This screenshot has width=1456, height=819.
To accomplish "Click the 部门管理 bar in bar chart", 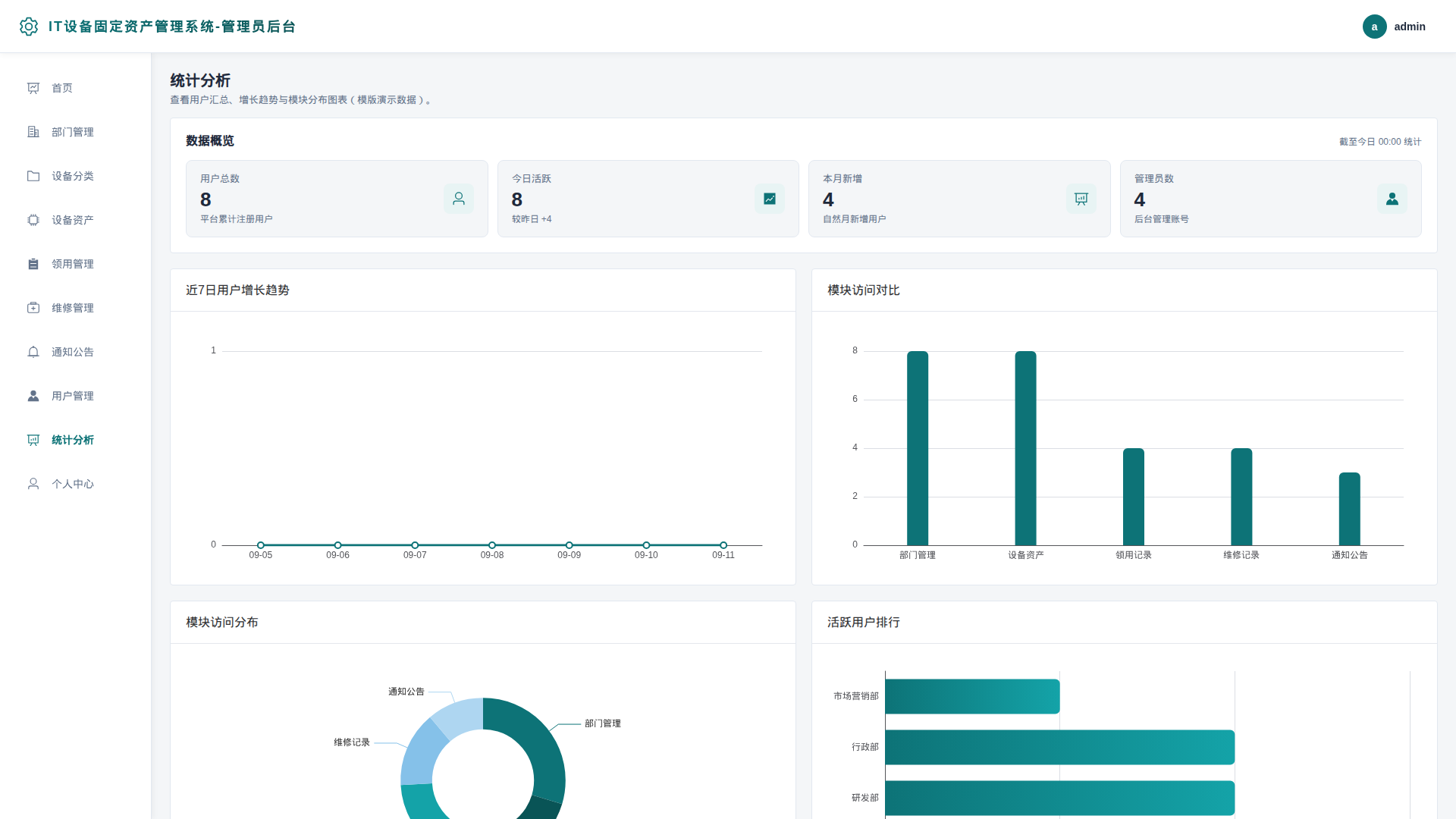I will pos(918,448).
